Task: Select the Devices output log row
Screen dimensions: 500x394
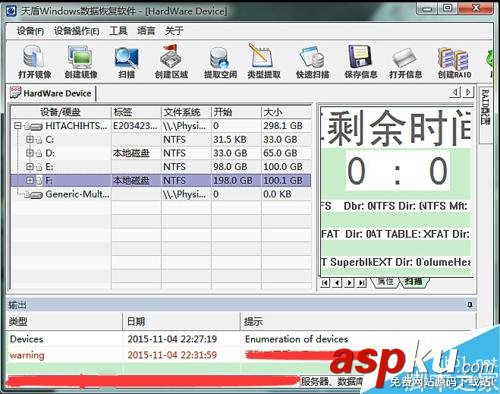Action: [241, 339]
